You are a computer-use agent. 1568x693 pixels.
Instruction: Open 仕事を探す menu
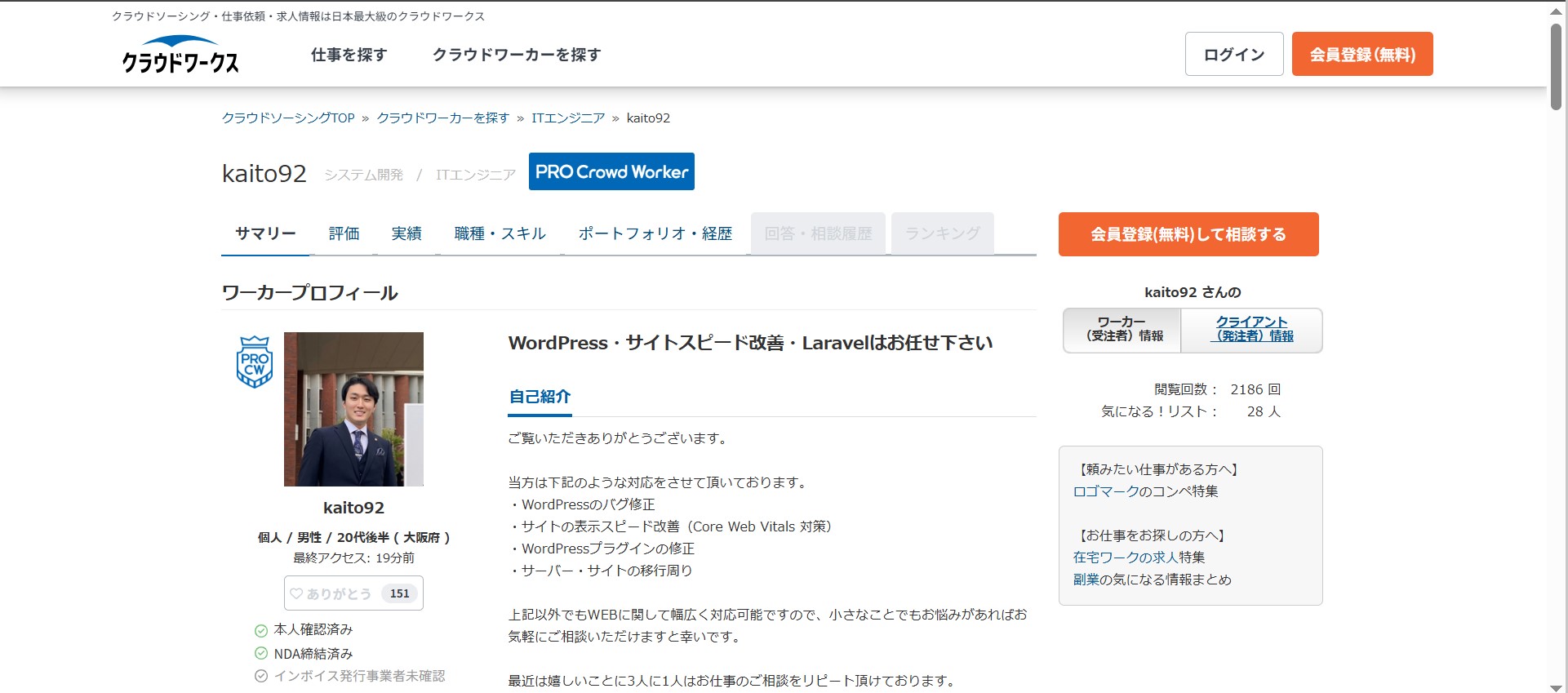pos(349,55)
